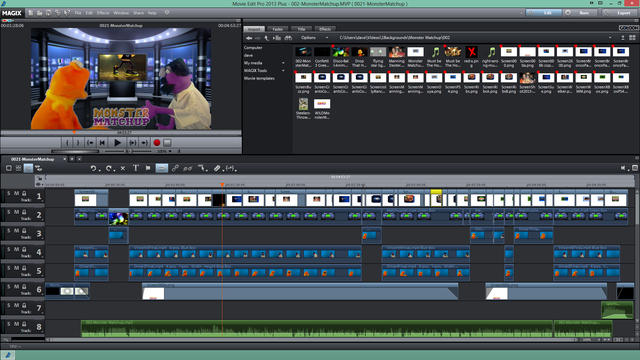Screen dimensions: 640x360
Task: Search files with the binoculars icon
Action: [288, 38]
